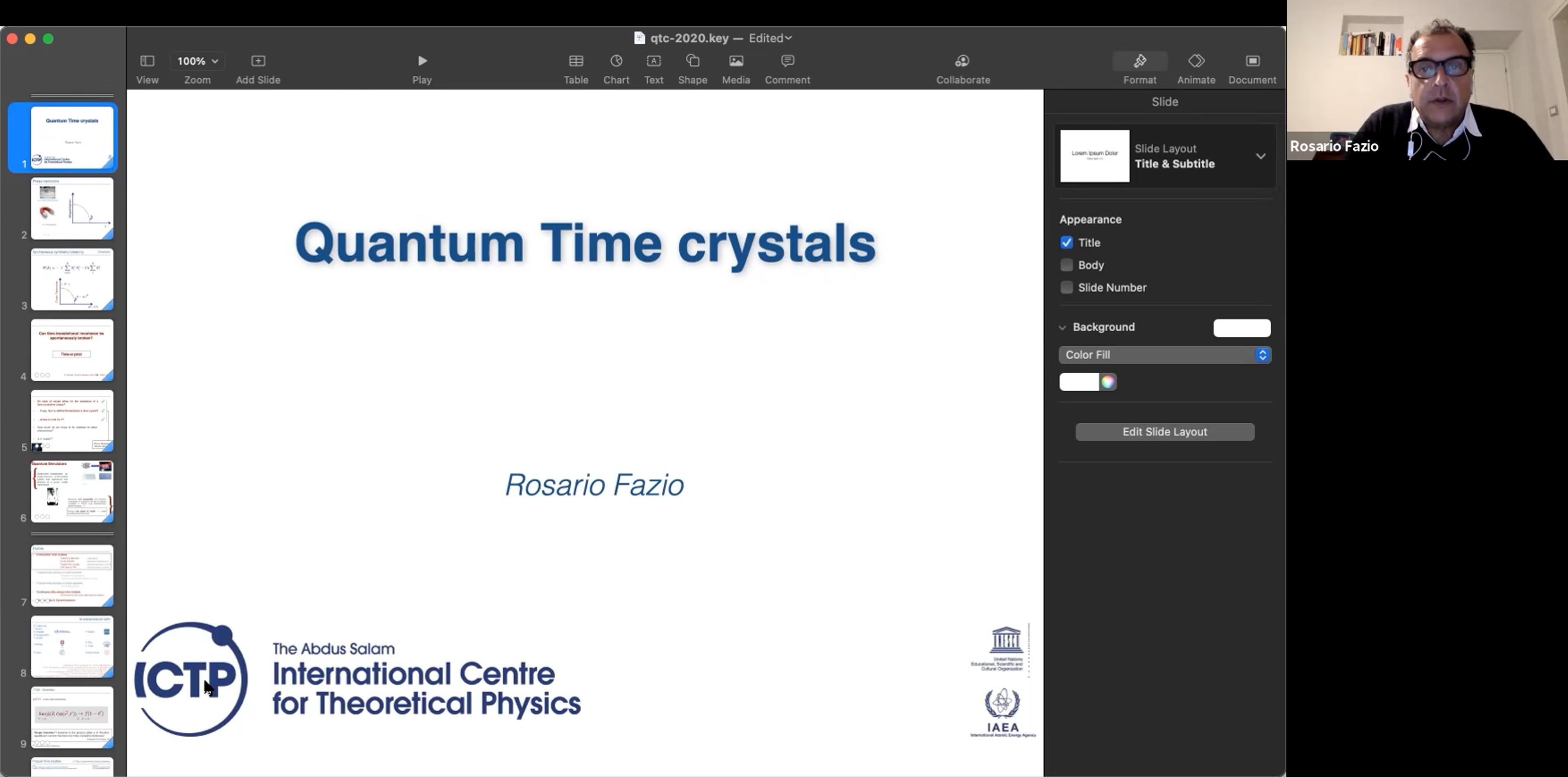
Task: Select slide 3 thumbnail
Action: [72, 279]
